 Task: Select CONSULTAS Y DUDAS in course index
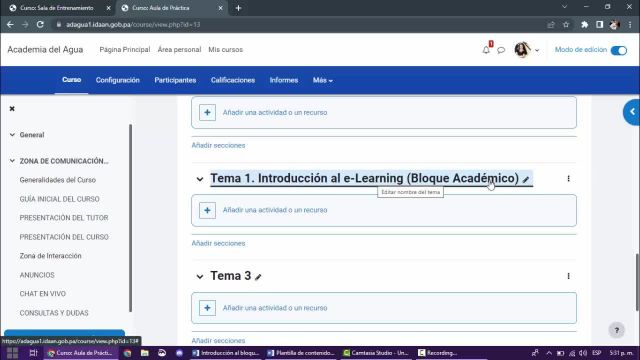point(54,313)
